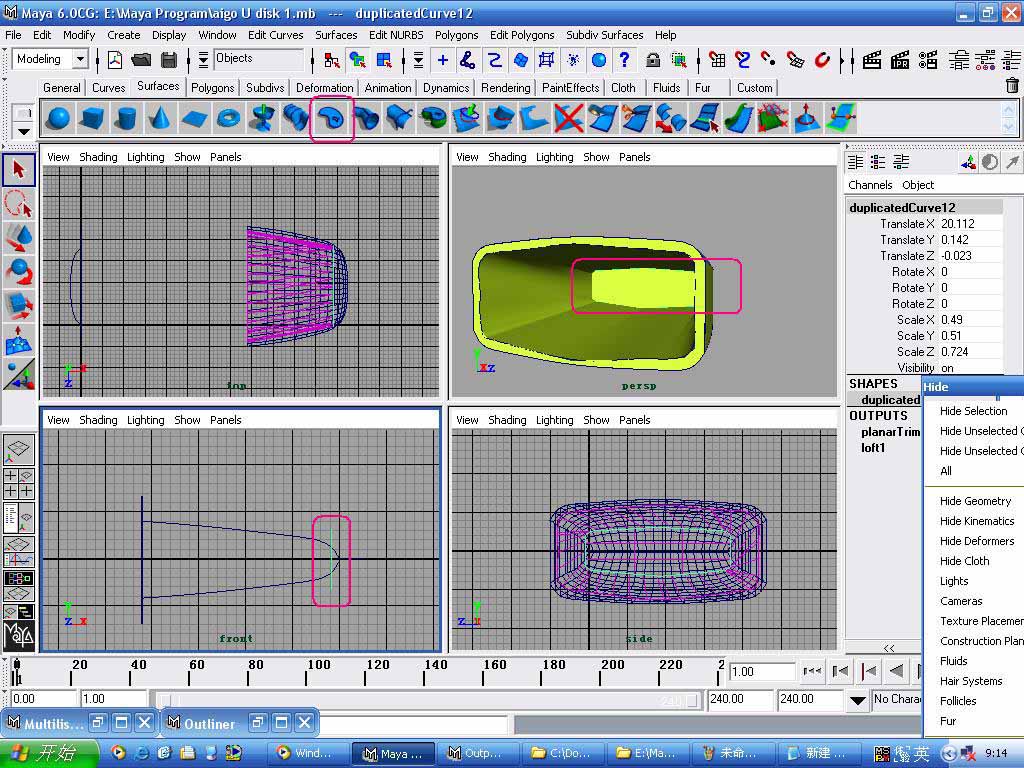Open the selection mask menu beside Objects
This screenshot has width=1024, height=768.
[203, 60]
